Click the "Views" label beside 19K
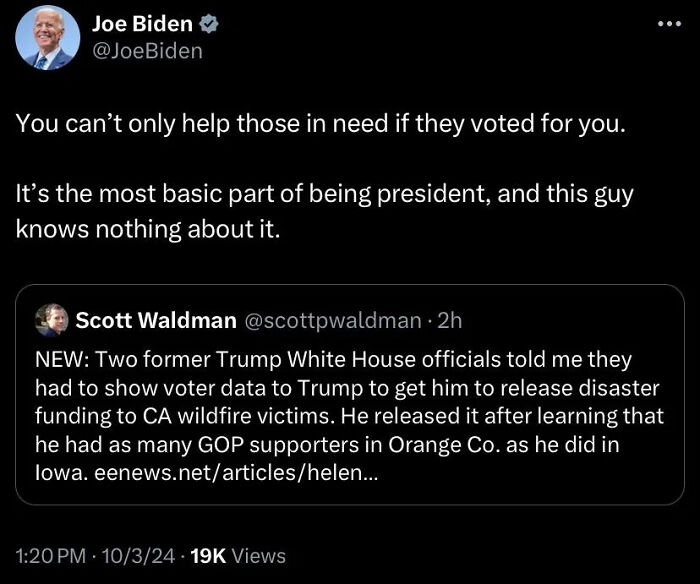This screenshot has height=584, width=700. [x=259, y=556]
